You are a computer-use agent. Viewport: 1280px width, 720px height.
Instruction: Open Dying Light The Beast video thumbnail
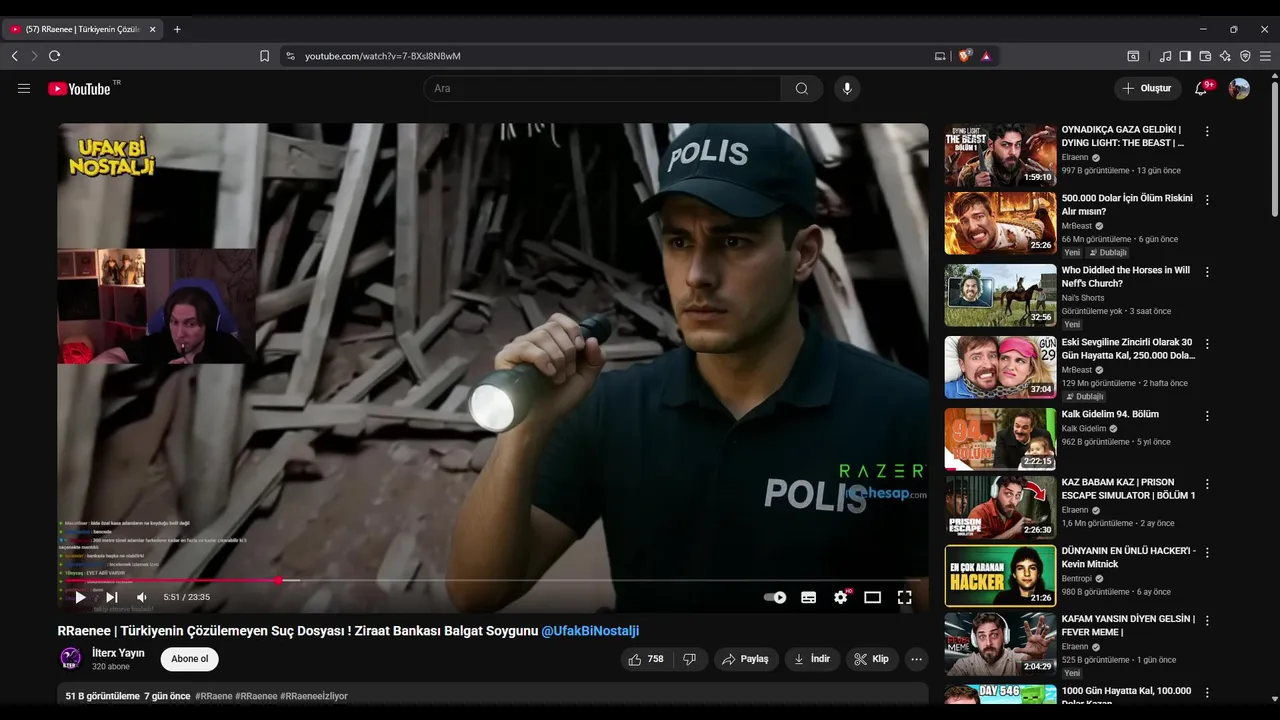click(1000, 155)
